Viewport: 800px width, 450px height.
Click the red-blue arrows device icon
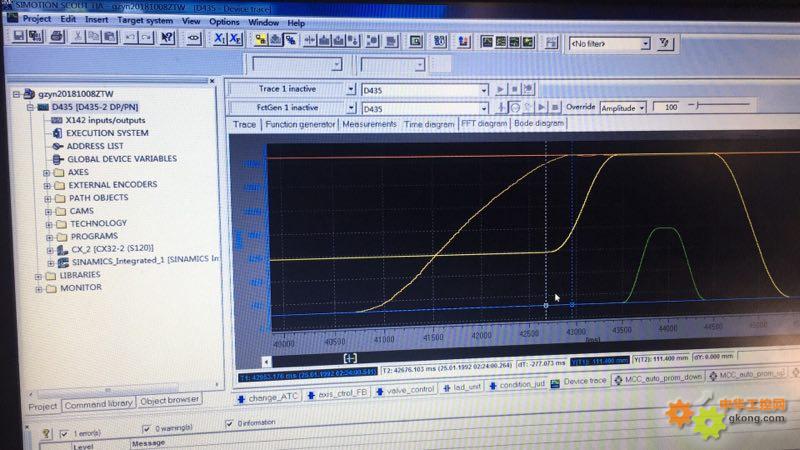pyautogui.click(x=463, y=41)
